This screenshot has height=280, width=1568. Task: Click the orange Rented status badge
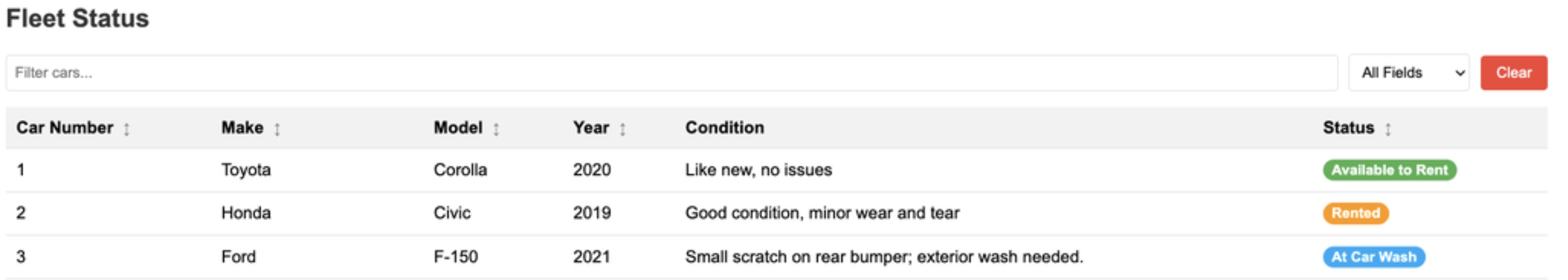[1355, 213]
